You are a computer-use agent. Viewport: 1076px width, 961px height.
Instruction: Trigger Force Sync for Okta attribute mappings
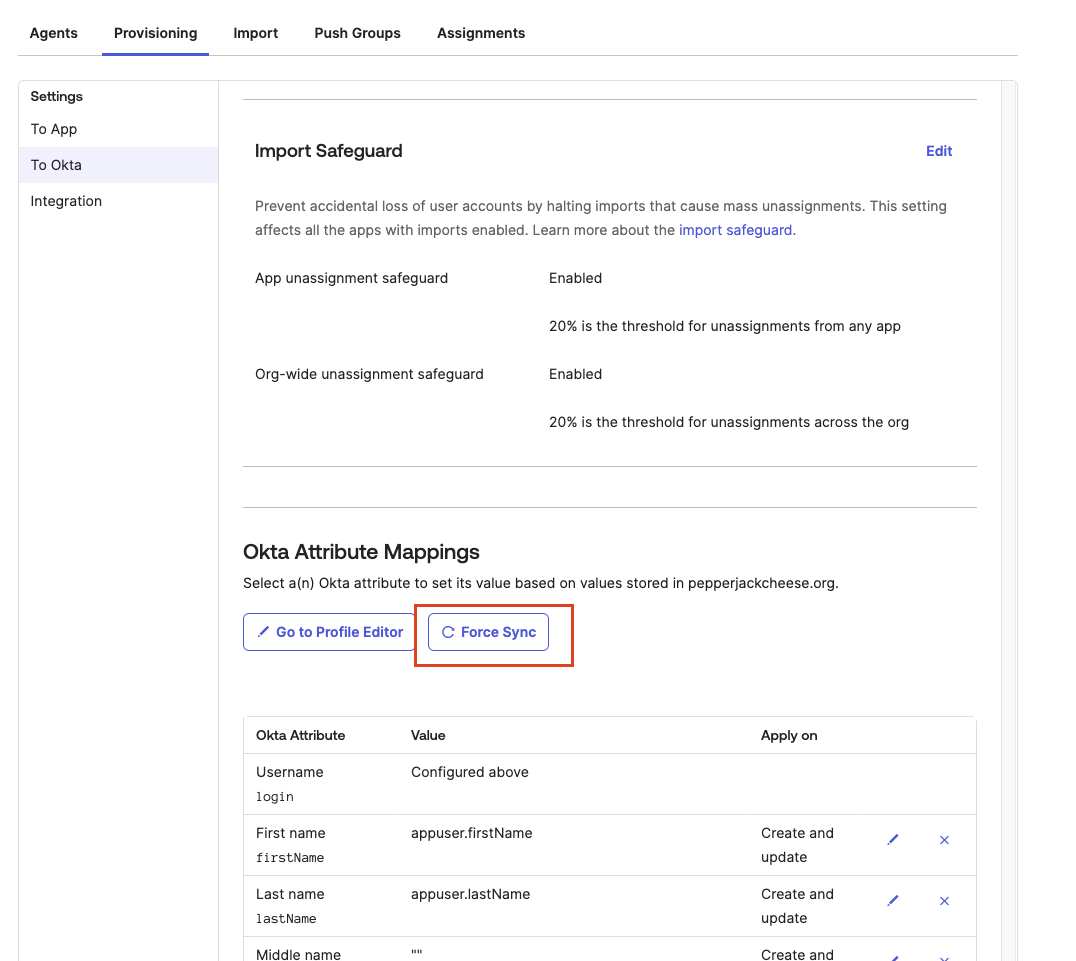pos(488,632)
